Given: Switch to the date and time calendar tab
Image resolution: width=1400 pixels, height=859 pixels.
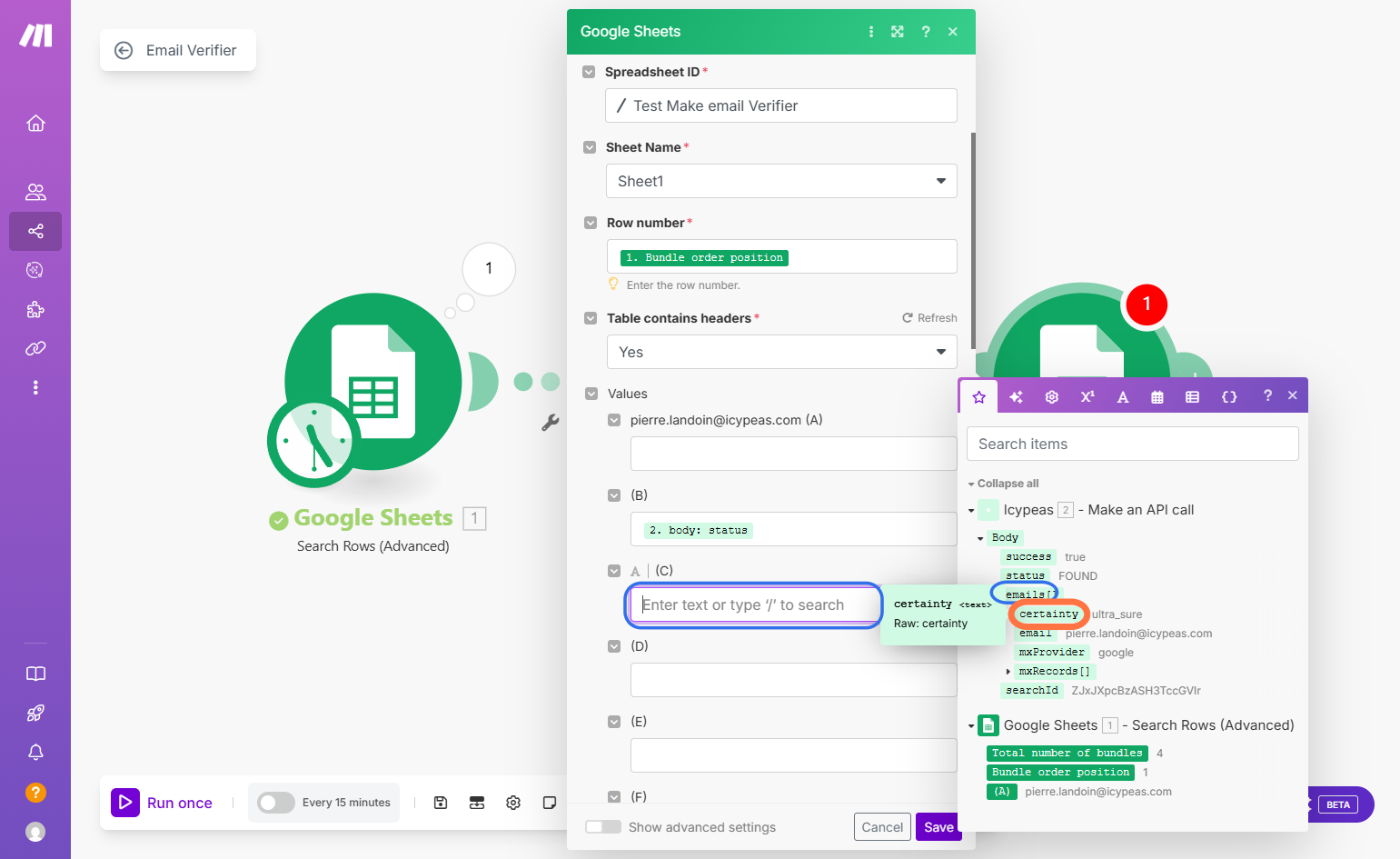Looking at the screenshot, I should click(1157, 396).
